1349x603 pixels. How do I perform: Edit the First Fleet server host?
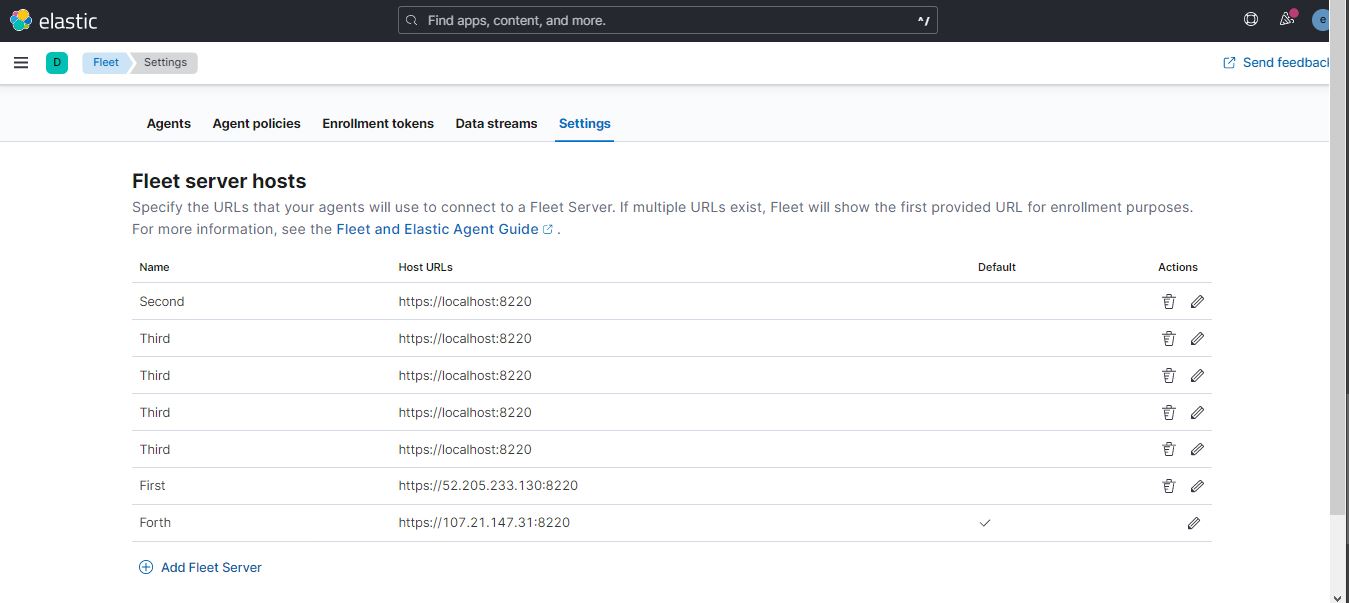[1196, 486]
